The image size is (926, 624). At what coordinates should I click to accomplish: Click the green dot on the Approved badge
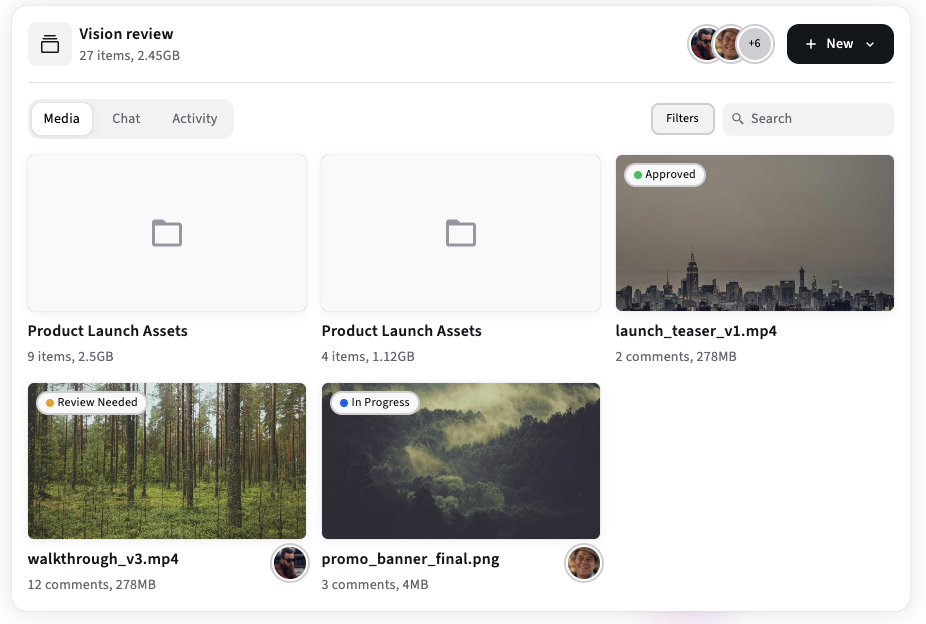(638, 175)
